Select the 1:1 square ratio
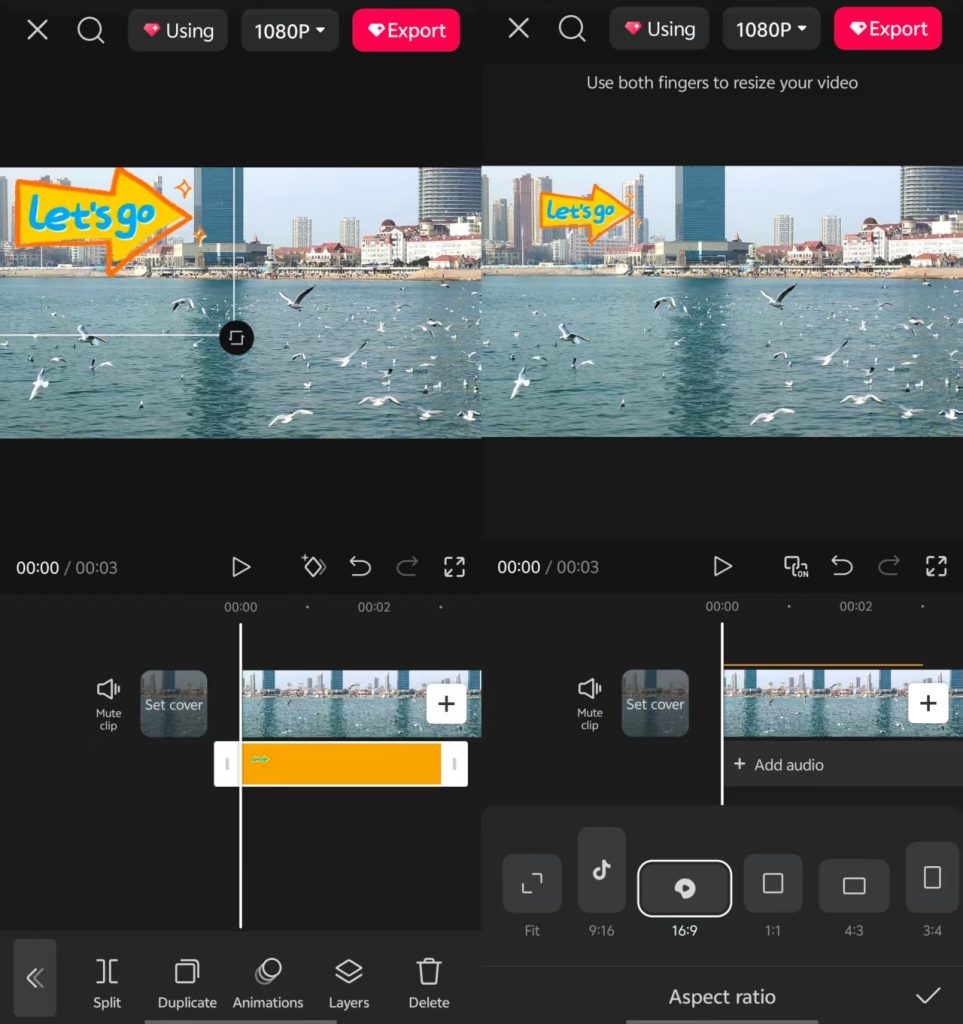 [772, 884]
